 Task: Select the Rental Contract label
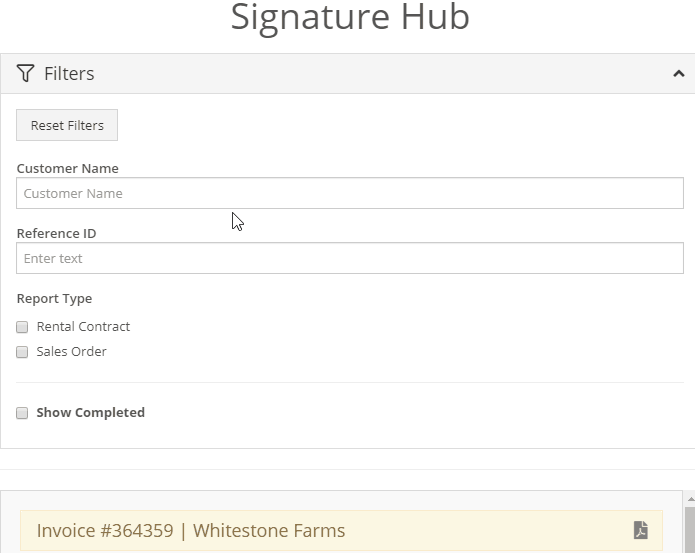[83, 327]
